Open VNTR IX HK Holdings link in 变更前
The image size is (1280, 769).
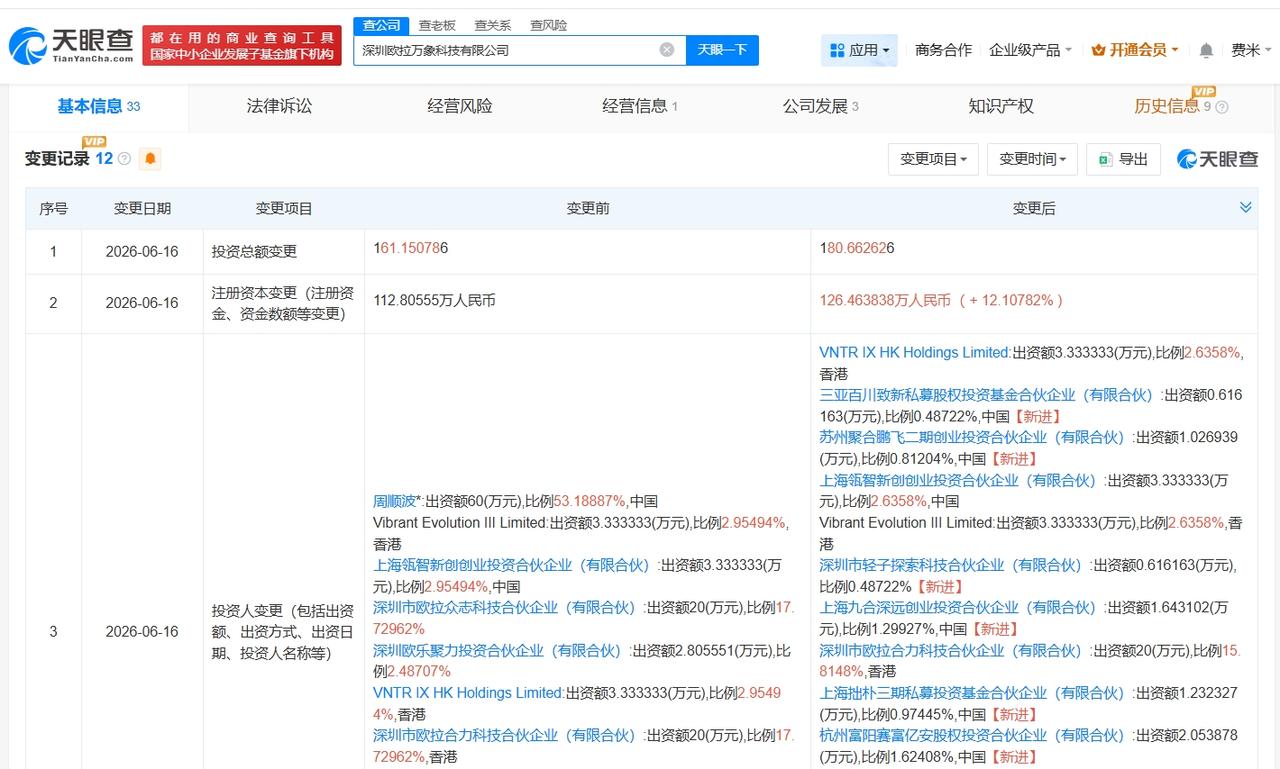point(468,693)
